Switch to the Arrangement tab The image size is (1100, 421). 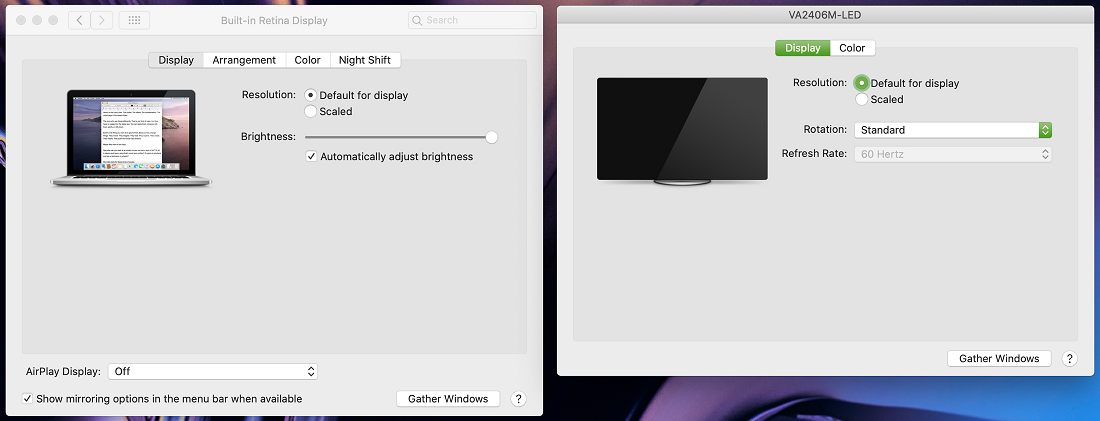244,60
